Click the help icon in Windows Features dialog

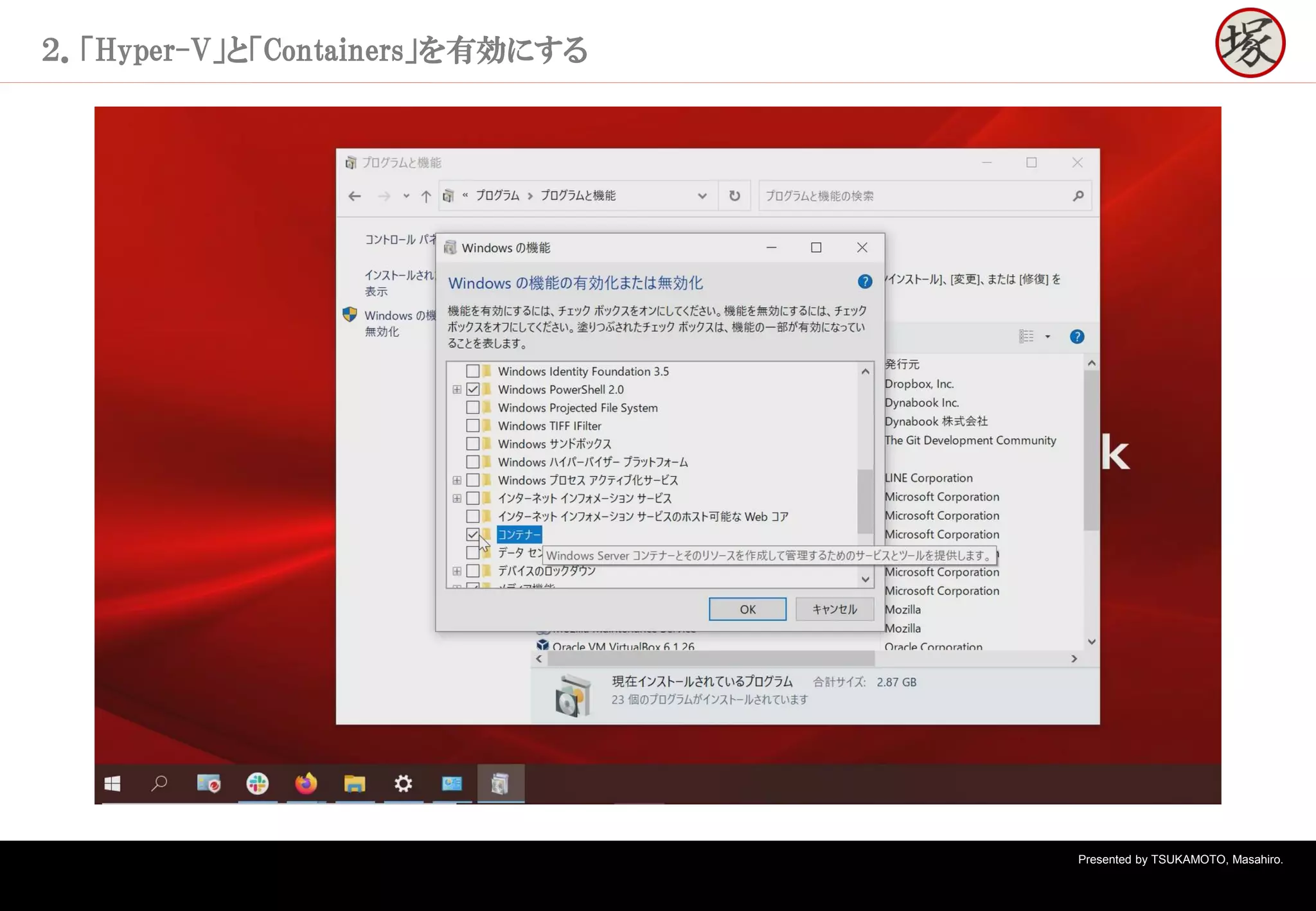tap(865, 281)
